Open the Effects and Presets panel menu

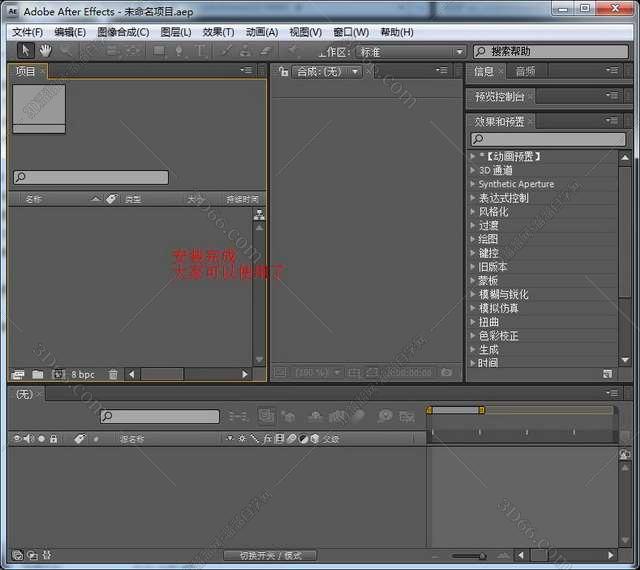611,120
